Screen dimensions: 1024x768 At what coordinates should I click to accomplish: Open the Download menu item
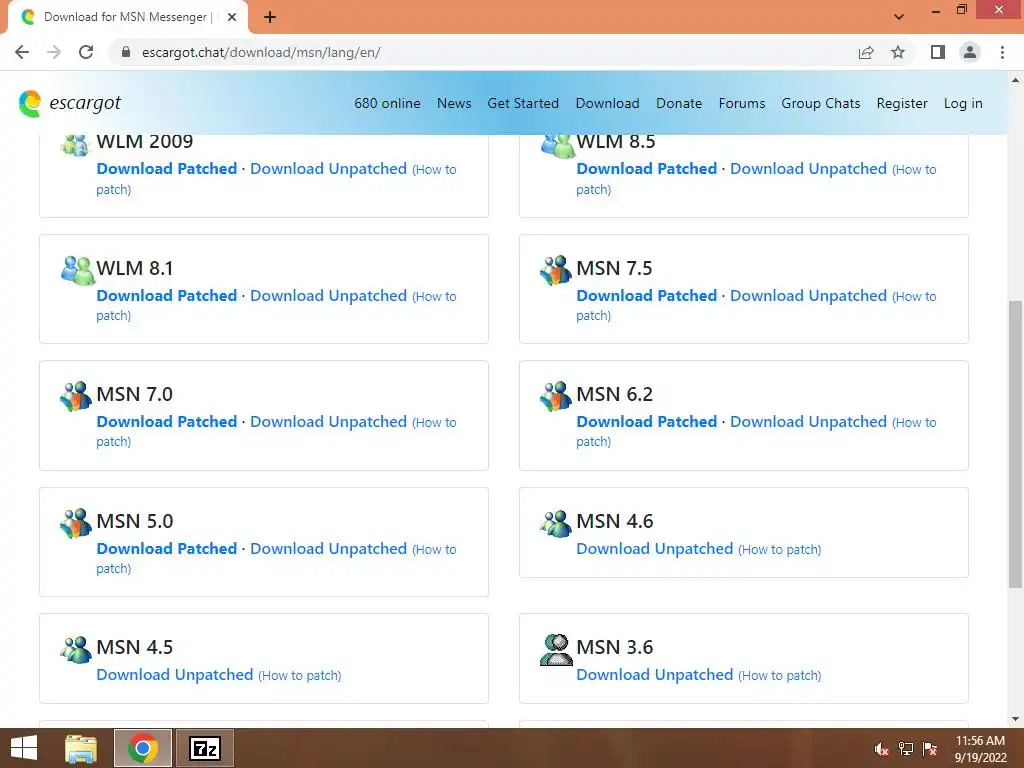(607, 103)
